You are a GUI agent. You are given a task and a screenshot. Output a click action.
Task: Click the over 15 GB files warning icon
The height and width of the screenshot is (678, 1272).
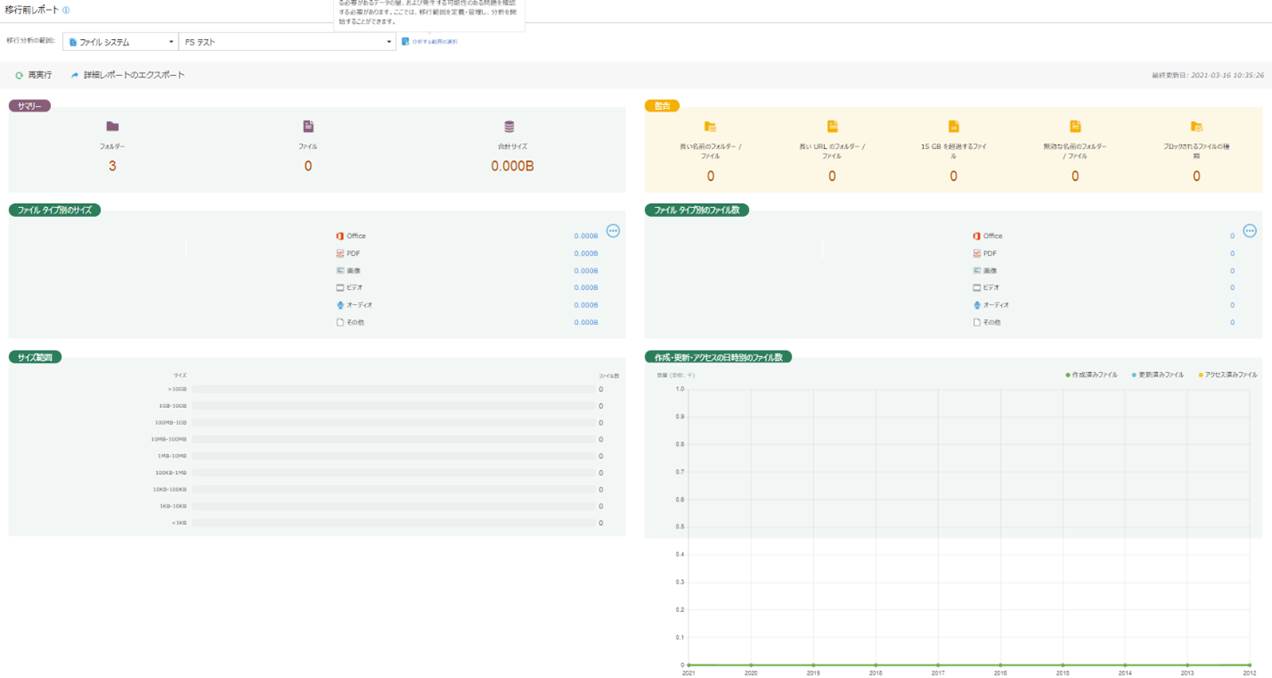pyautogui.click(x=953, y=127)
